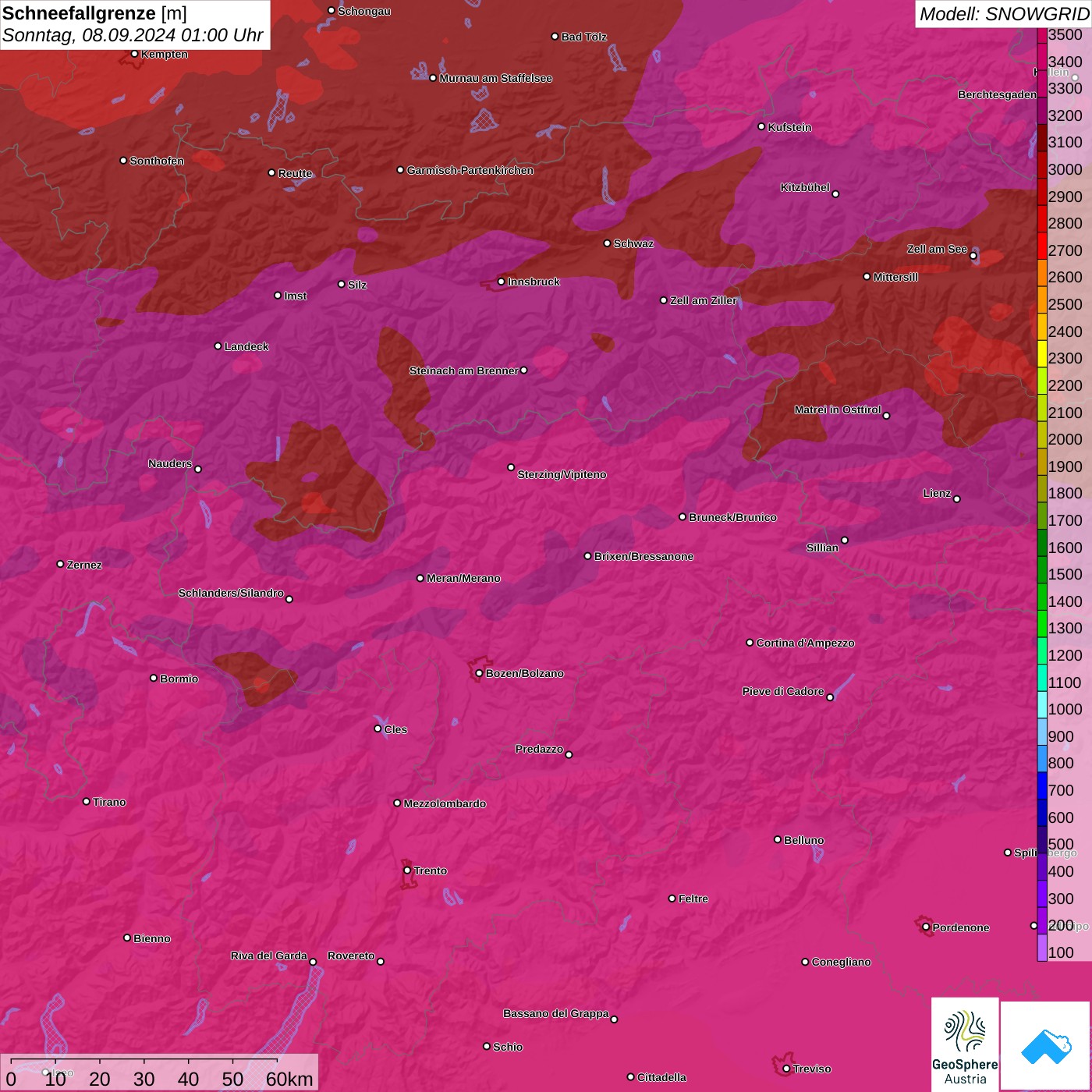Click the blue cloud logo icon
Viewport: 1092px width, 1092px height.
pos(1045,1045)
